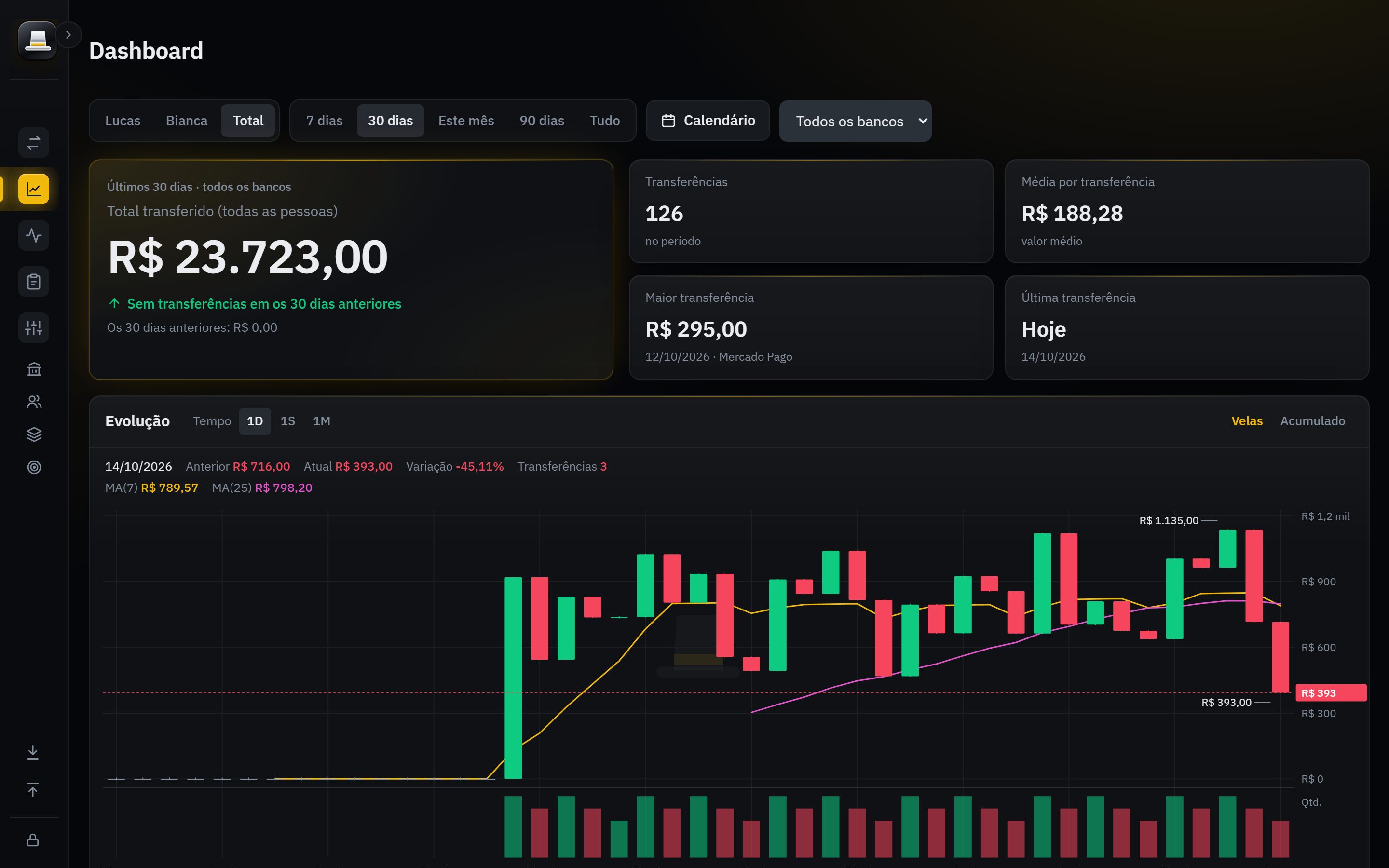Switch chart mode to Velas

[x=1247, y=421]
